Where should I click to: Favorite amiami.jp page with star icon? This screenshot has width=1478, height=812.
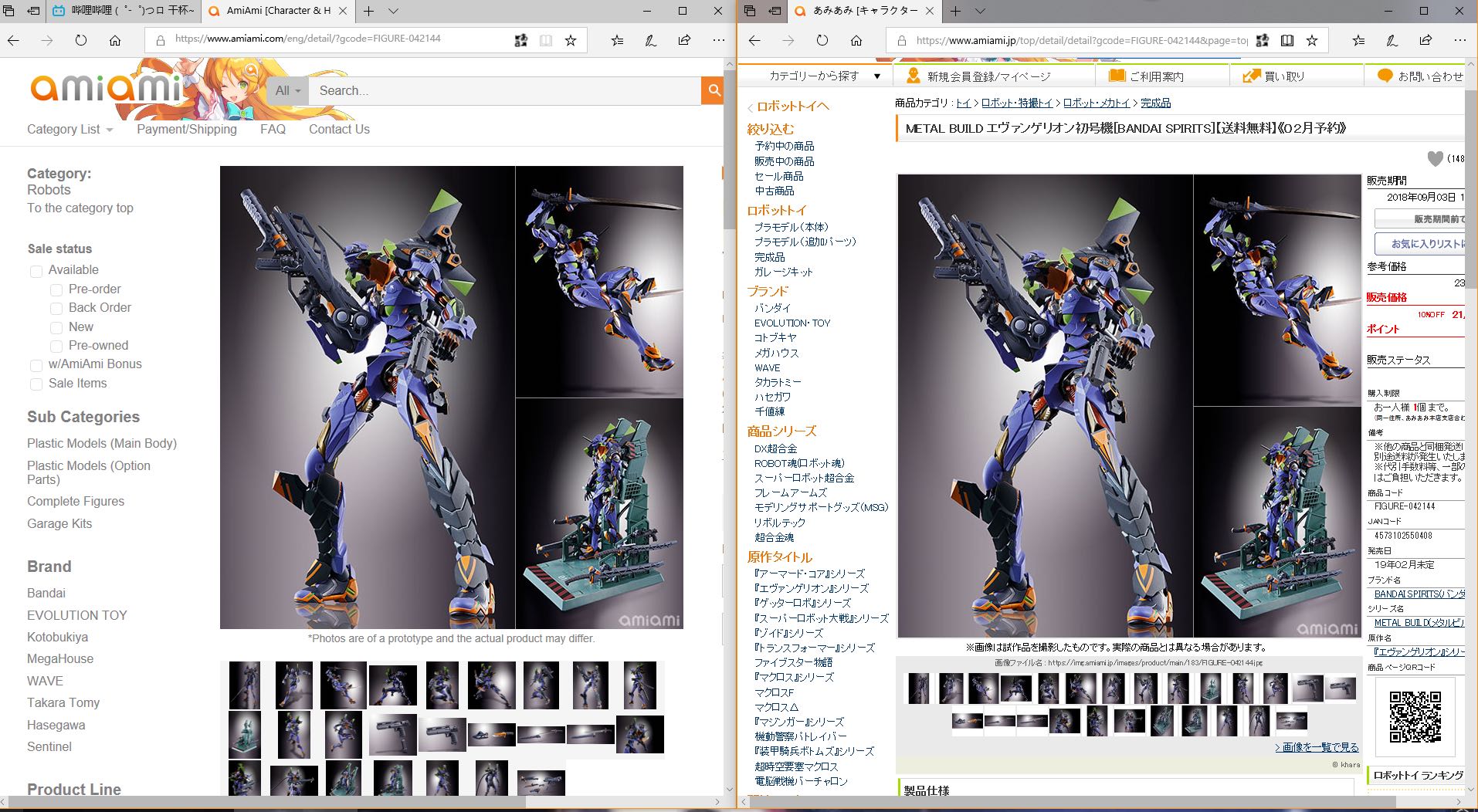(x=1312, y=40)
